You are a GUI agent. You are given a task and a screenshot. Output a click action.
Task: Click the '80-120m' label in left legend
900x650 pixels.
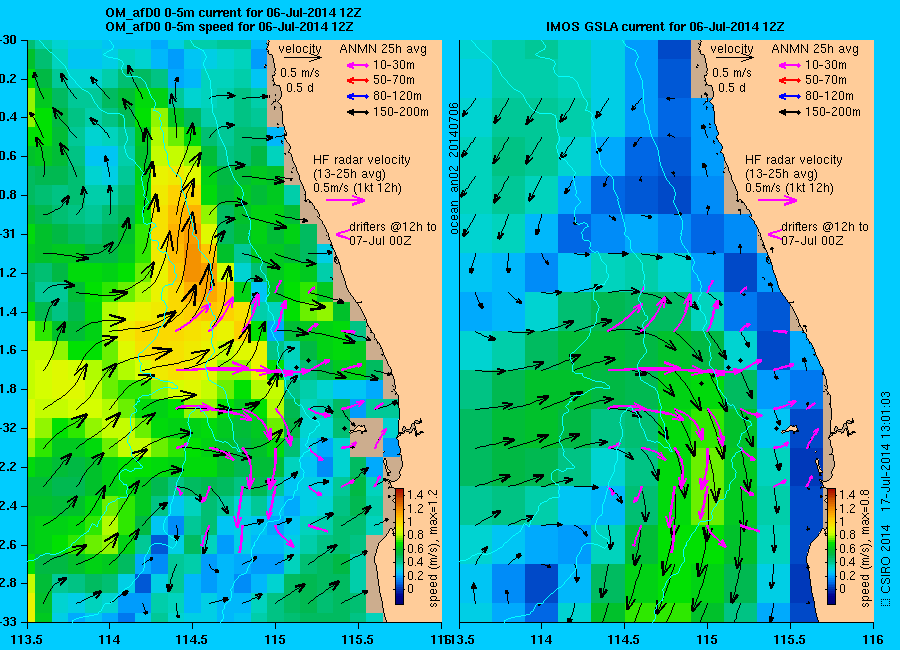(x=397, y=96)
